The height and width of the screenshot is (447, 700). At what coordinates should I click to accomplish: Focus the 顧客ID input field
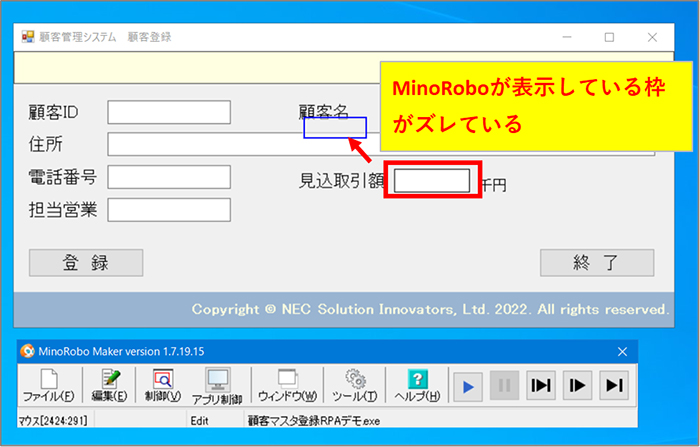coord(169,111)
